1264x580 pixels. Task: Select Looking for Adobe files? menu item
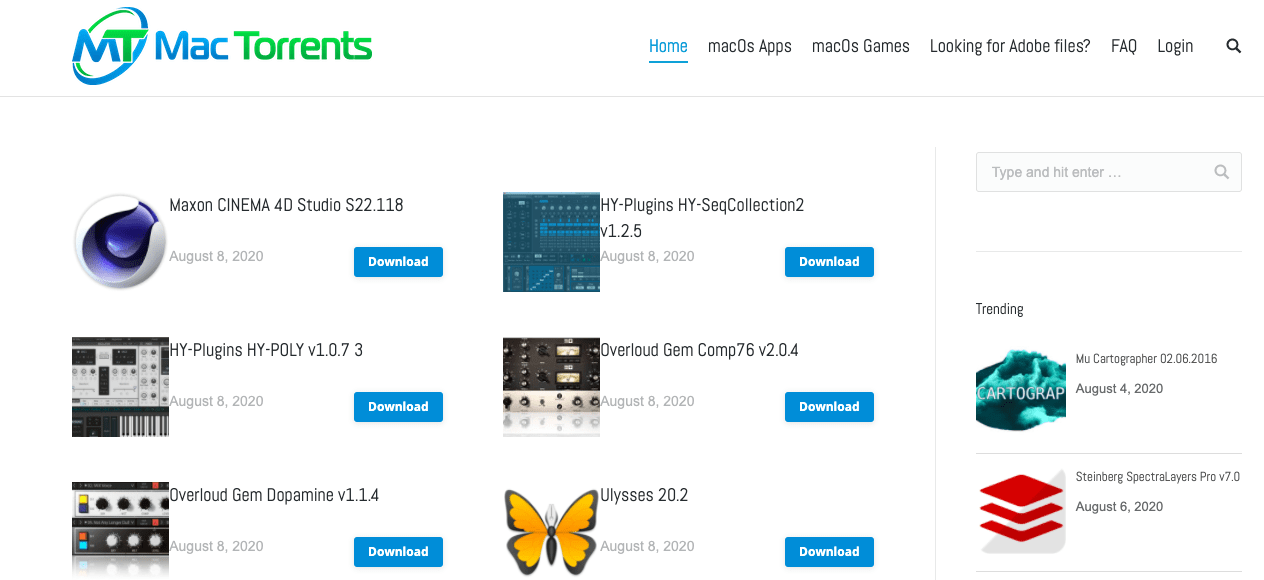pos(1010,46)
